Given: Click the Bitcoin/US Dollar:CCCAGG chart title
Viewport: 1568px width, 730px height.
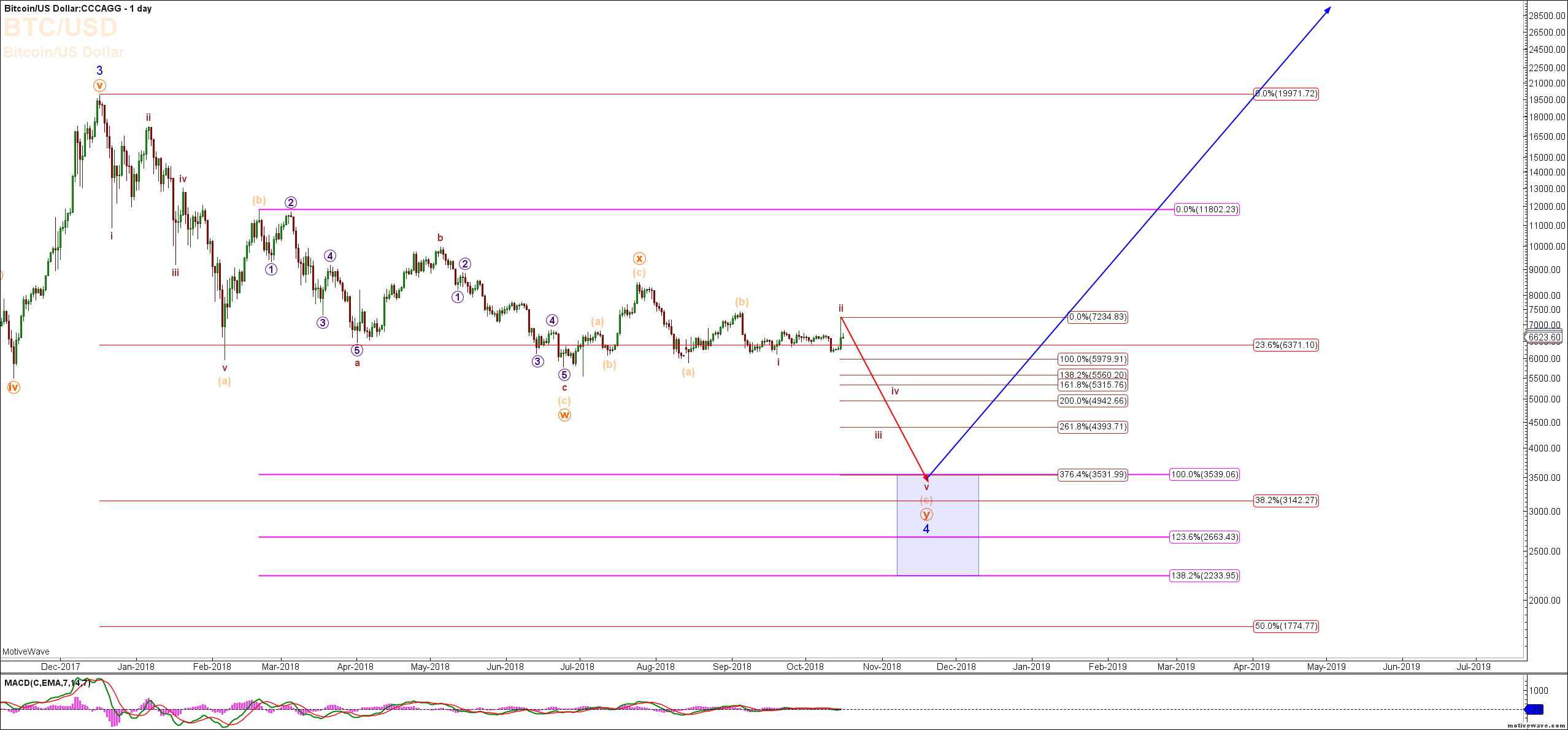Looking at the screenshot, I should click(x=63, y=9).
